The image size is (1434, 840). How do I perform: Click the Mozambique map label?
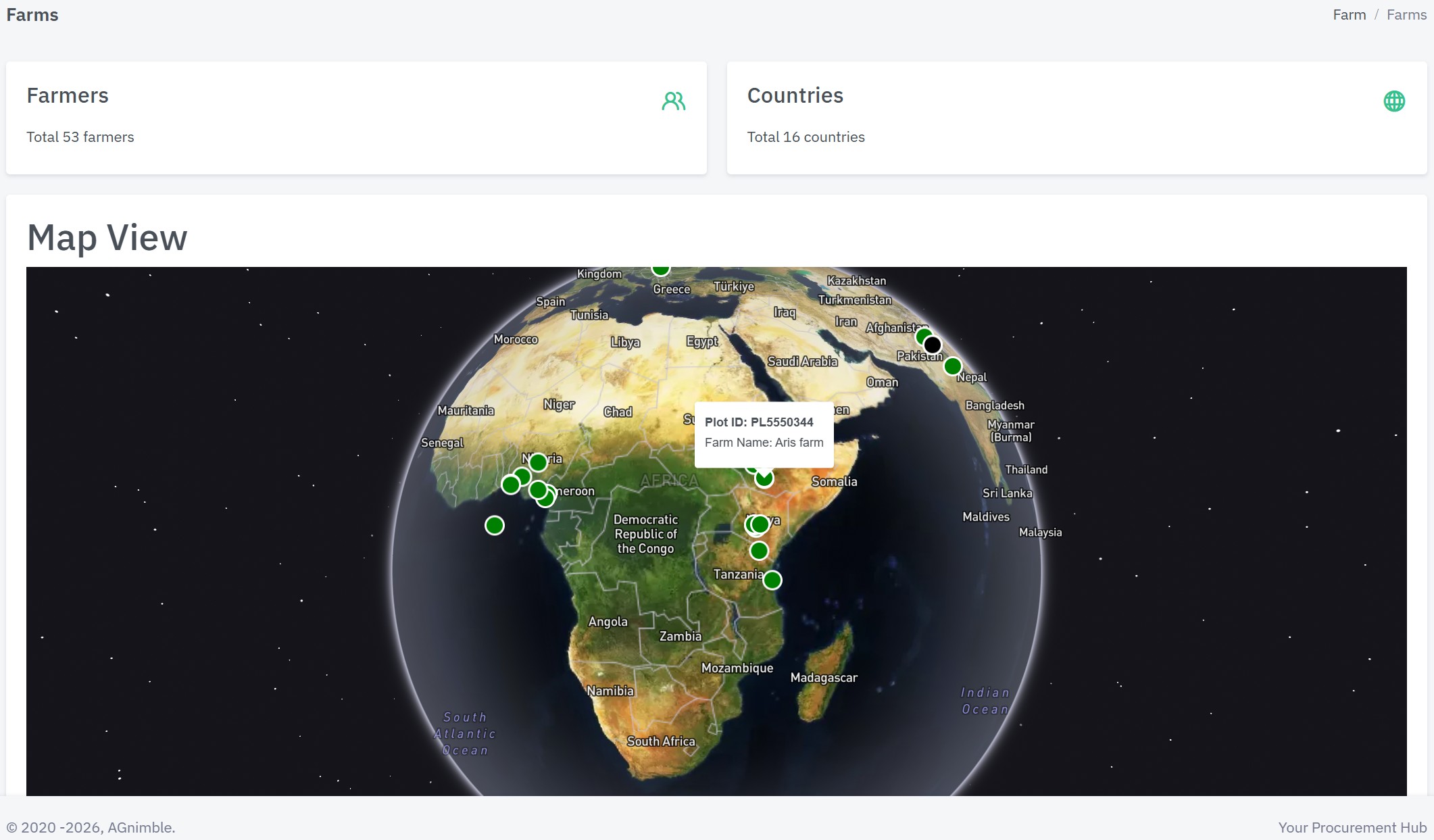[737, 668]
